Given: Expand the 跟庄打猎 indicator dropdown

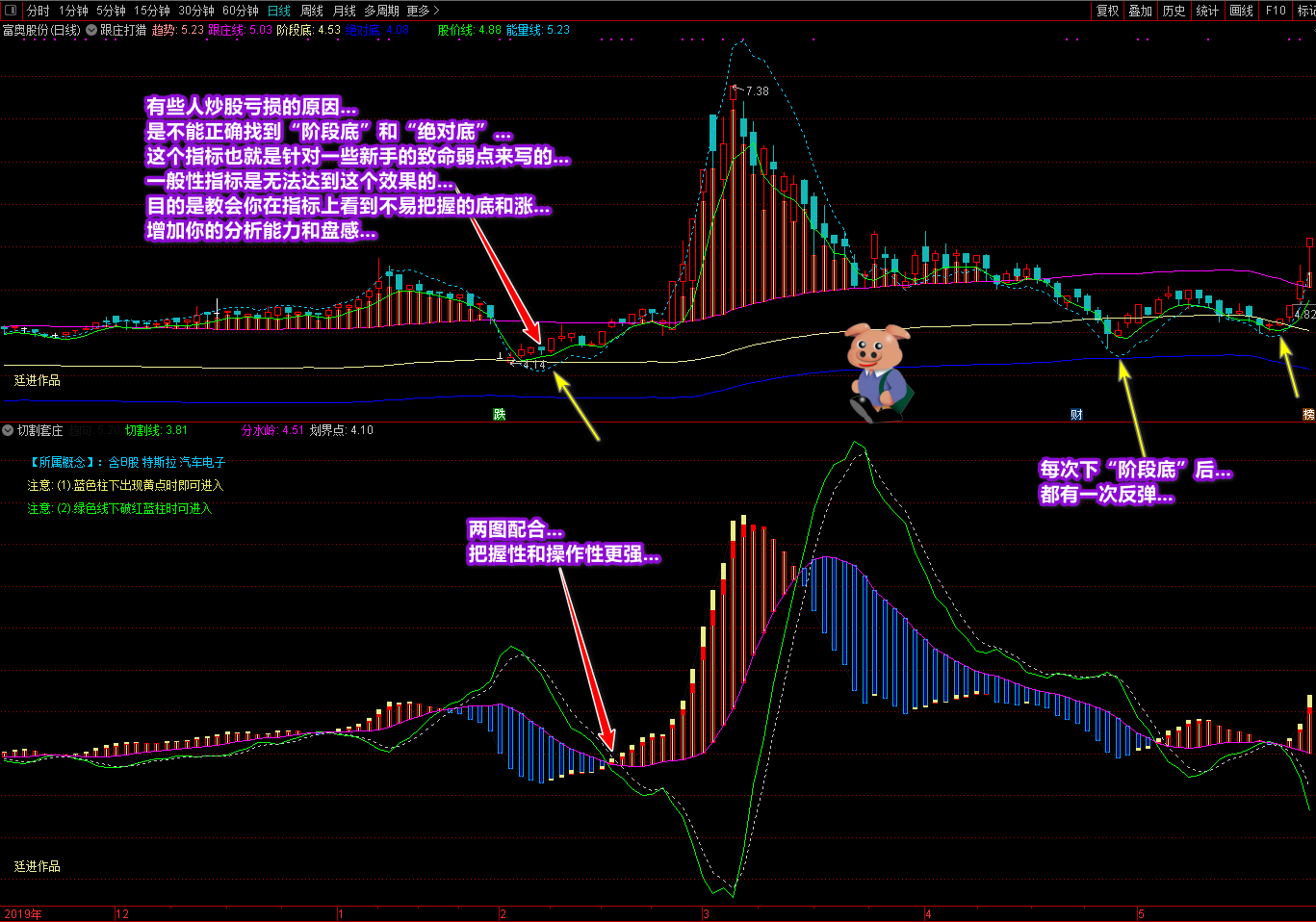Looking at the screenshot, I should point(91,30).
